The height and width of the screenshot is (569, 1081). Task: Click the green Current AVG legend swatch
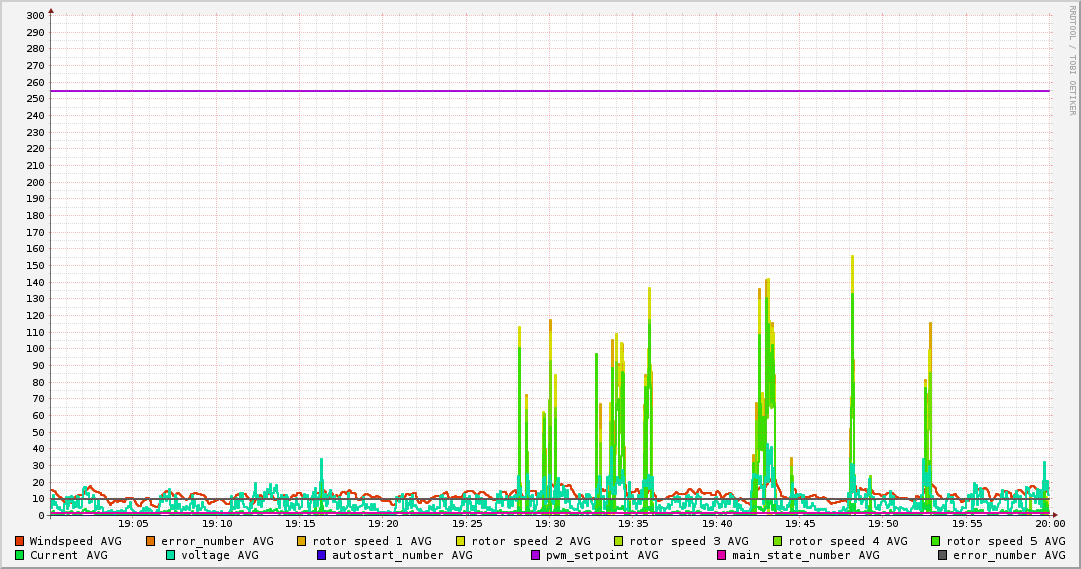[x=19, y=555]
